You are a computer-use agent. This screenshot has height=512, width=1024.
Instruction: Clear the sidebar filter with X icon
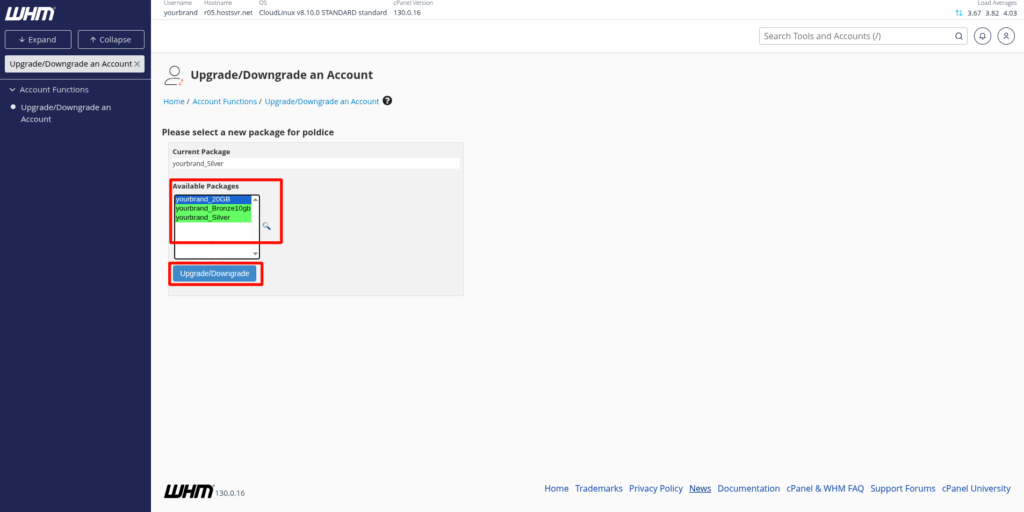click(138, 63)
